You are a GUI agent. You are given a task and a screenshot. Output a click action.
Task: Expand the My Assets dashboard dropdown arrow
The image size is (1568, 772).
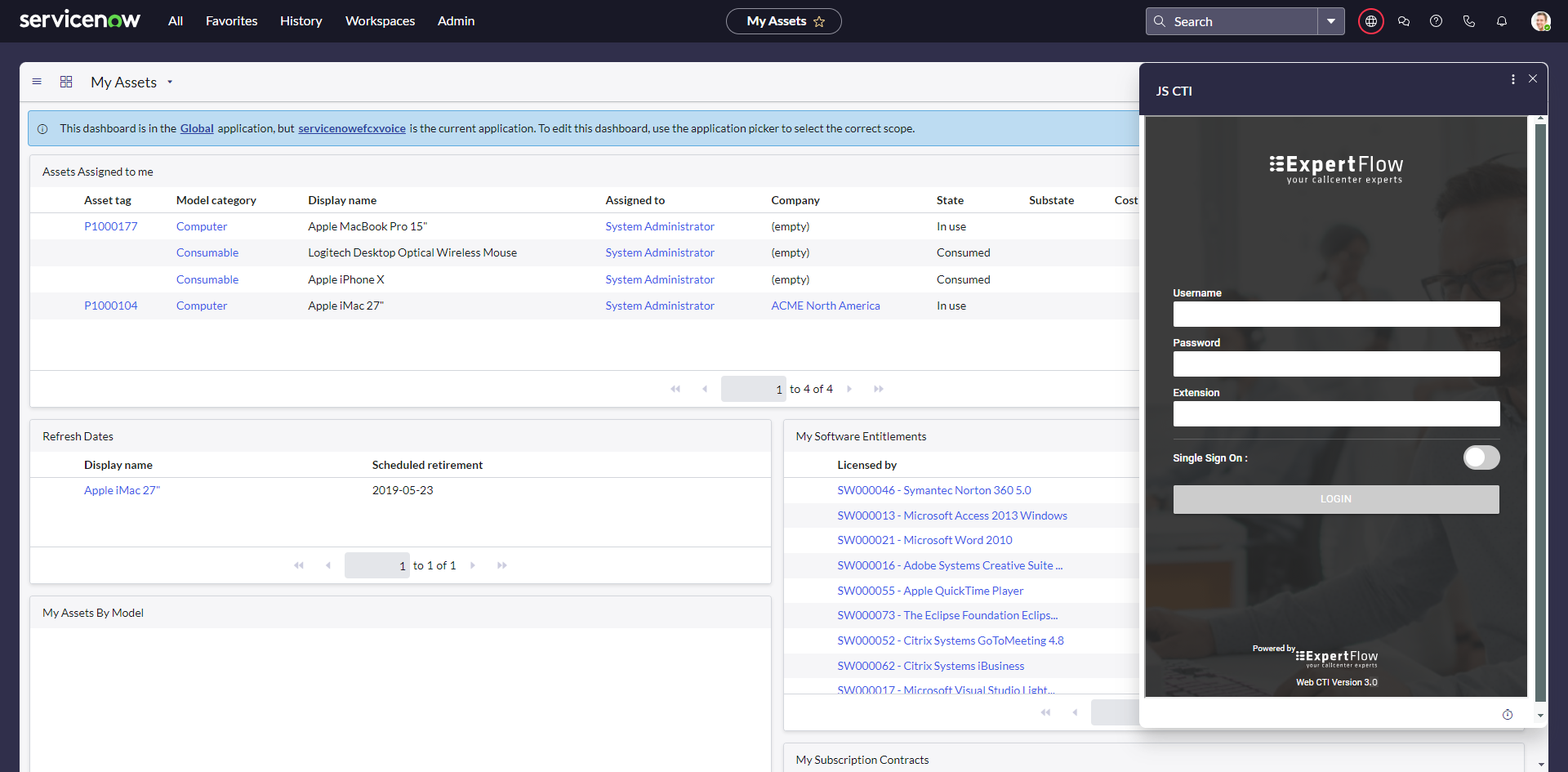pos(170,82)
